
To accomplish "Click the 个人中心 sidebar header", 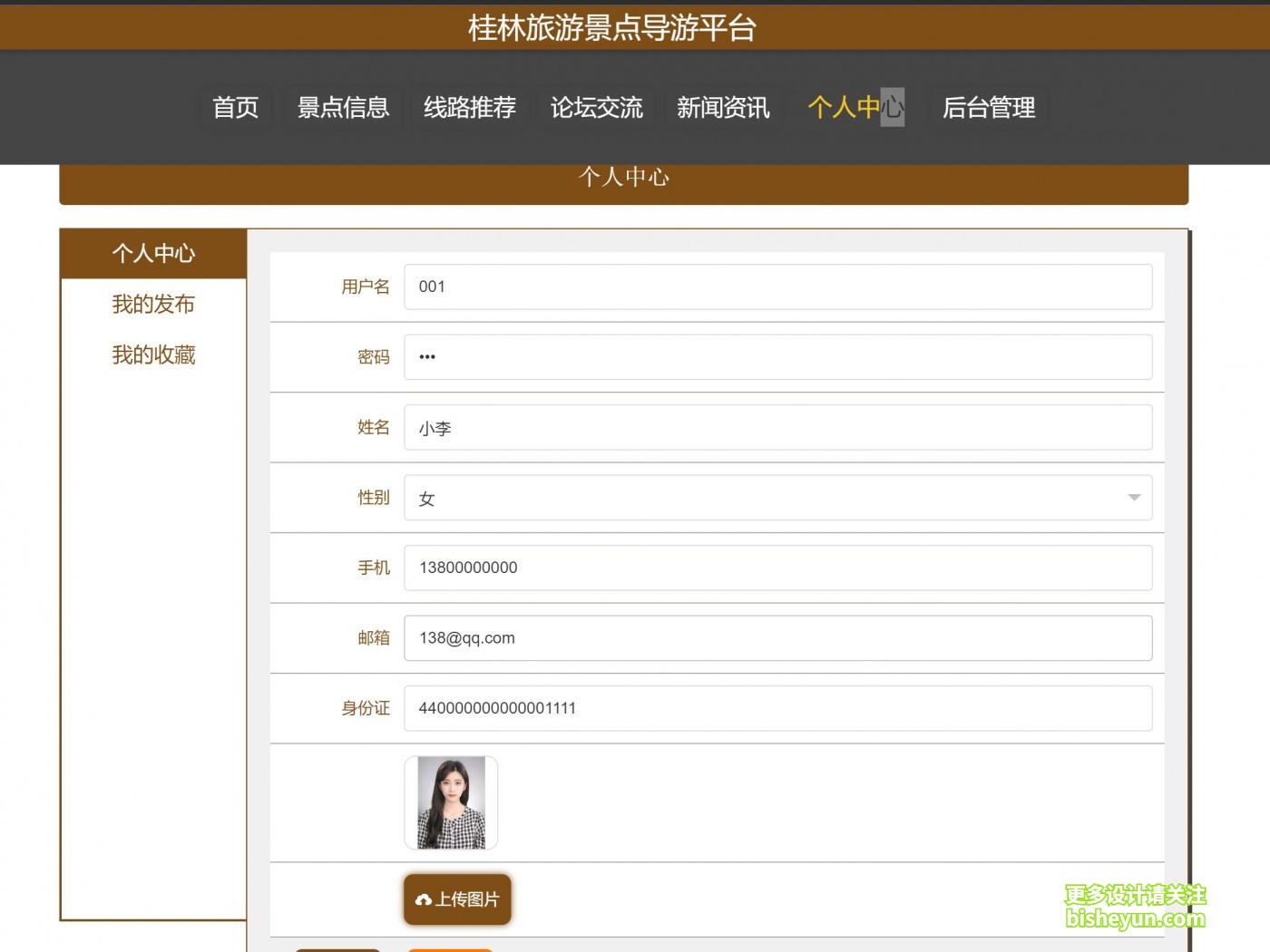I will (x=153, y=254).
